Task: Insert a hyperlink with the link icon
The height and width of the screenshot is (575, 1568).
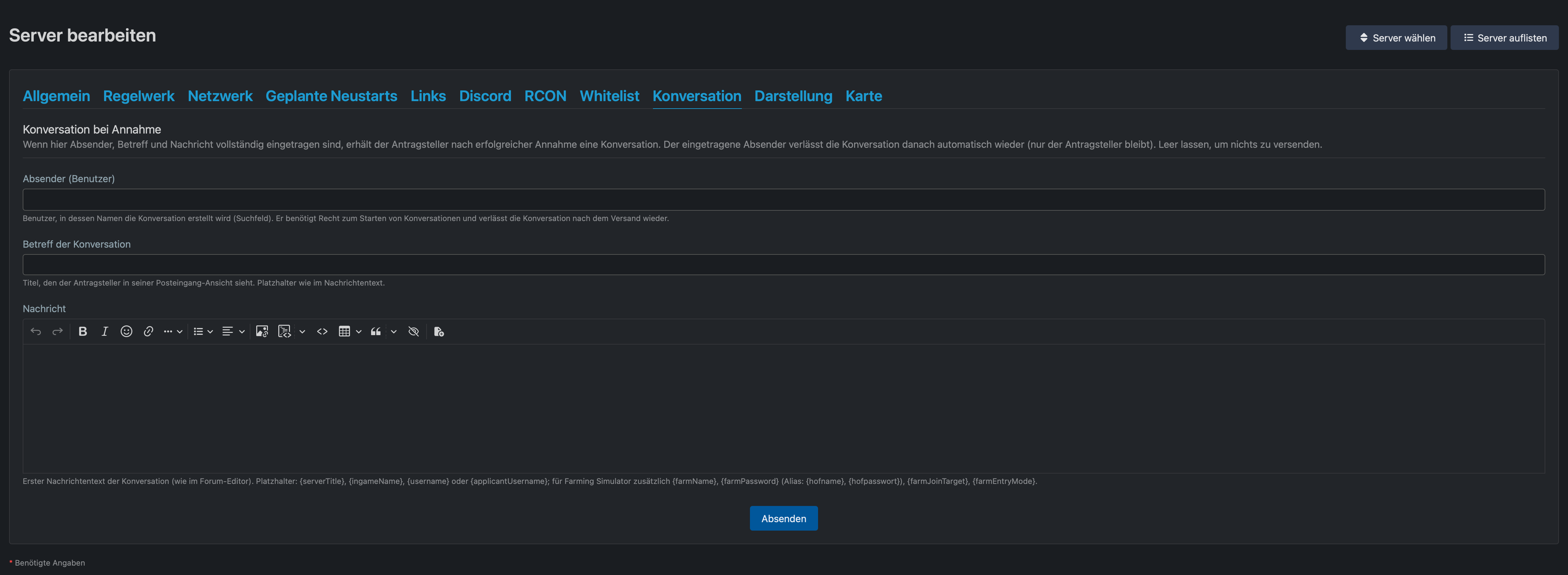Action: click(x=149, y=332)
